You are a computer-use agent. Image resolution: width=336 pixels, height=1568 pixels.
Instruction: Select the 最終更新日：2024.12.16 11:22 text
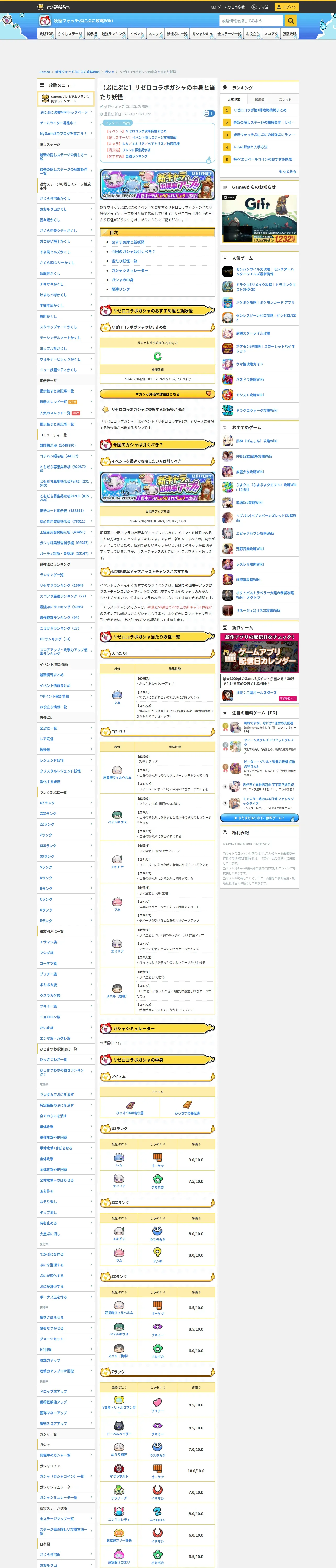[127, 114]
